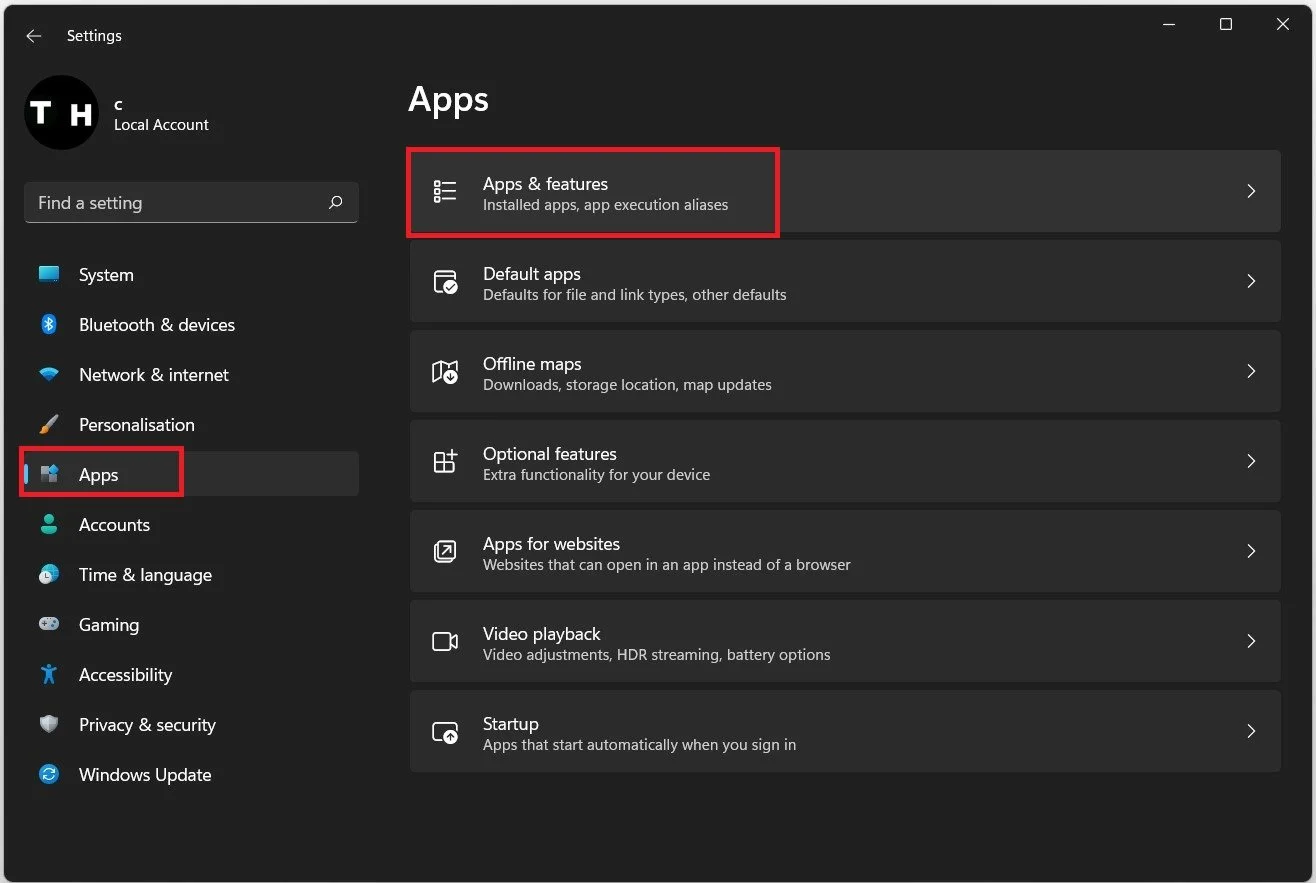Image resolution: width=1316 pixels, height=883 pixels.
Task: Click 'Apps that start automatically' description
Action: [x=639, y=745]
